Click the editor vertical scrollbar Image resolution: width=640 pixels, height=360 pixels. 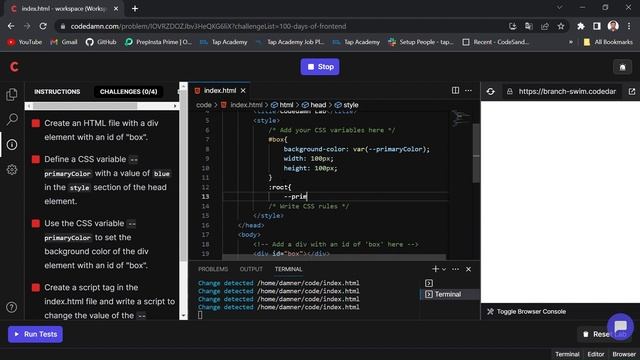point(476,153)
